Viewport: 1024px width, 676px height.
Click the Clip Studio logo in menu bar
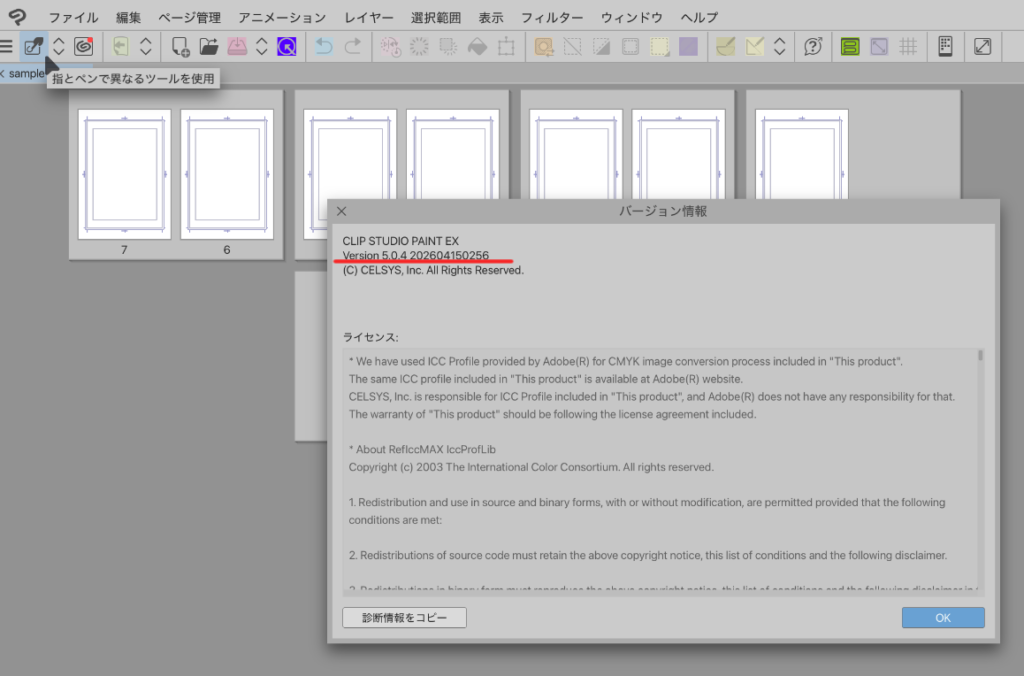click(x=18, y=17)
